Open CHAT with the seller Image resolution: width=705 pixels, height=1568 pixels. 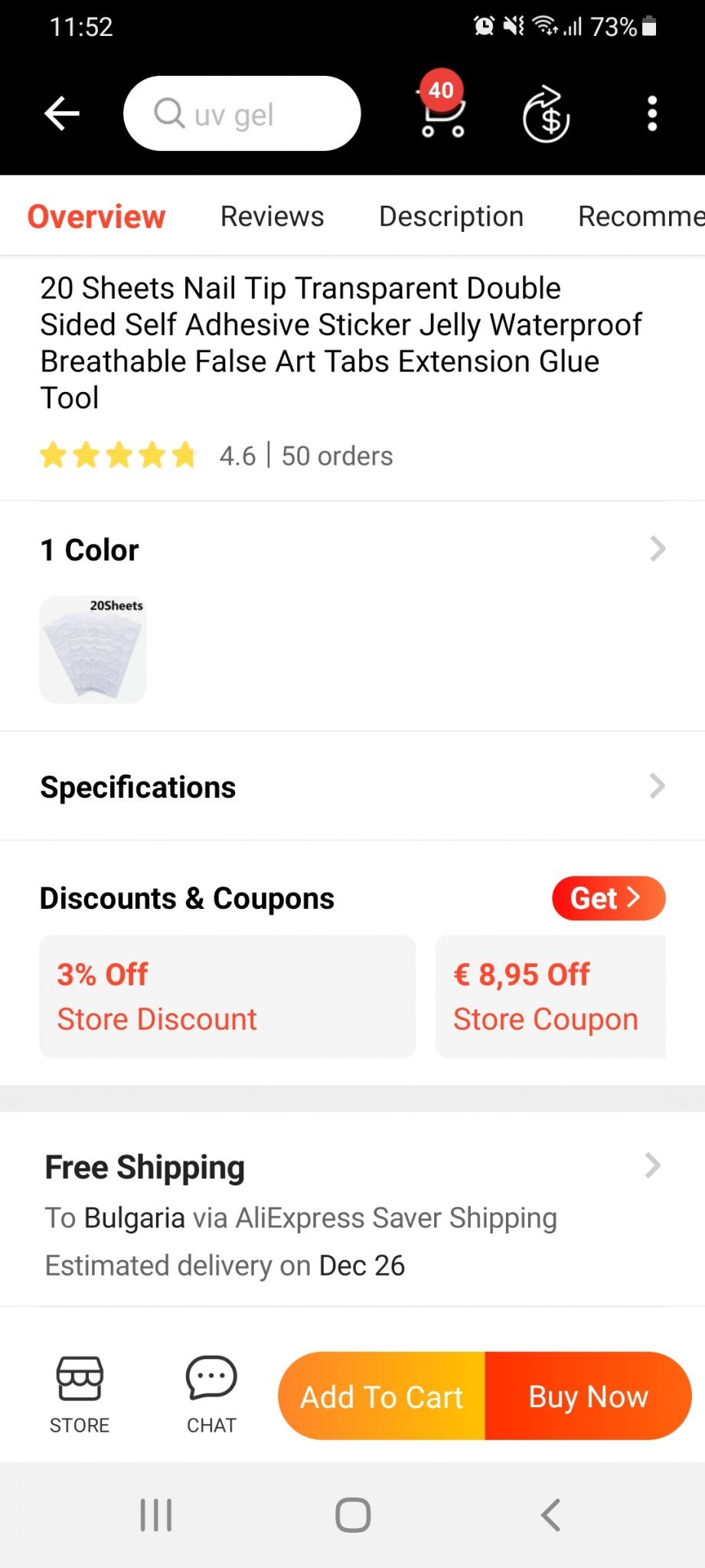coord(211,1394)
